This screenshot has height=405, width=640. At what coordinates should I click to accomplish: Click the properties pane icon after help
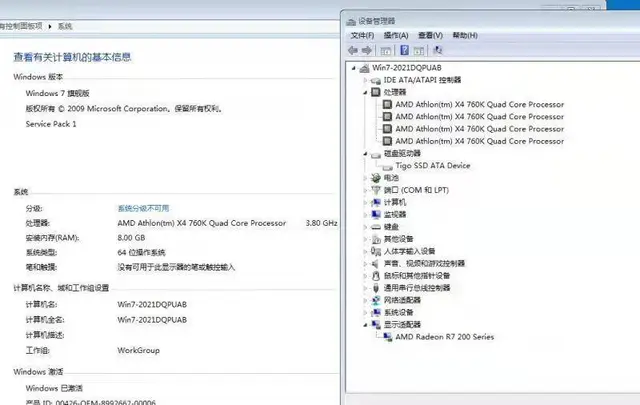point(418,51)
